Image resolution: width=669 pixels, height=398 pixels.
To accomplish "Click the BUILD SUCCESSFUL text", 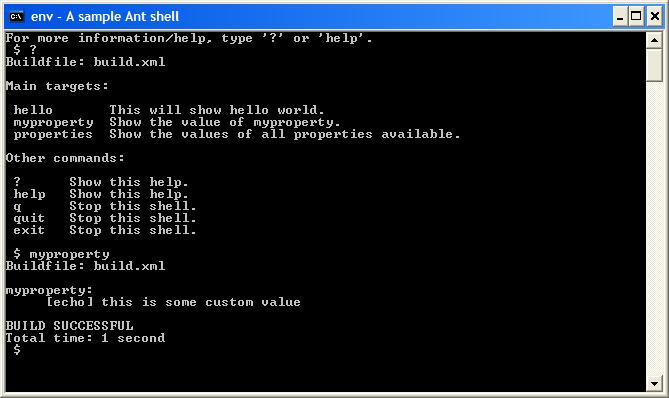I will 70,326.
